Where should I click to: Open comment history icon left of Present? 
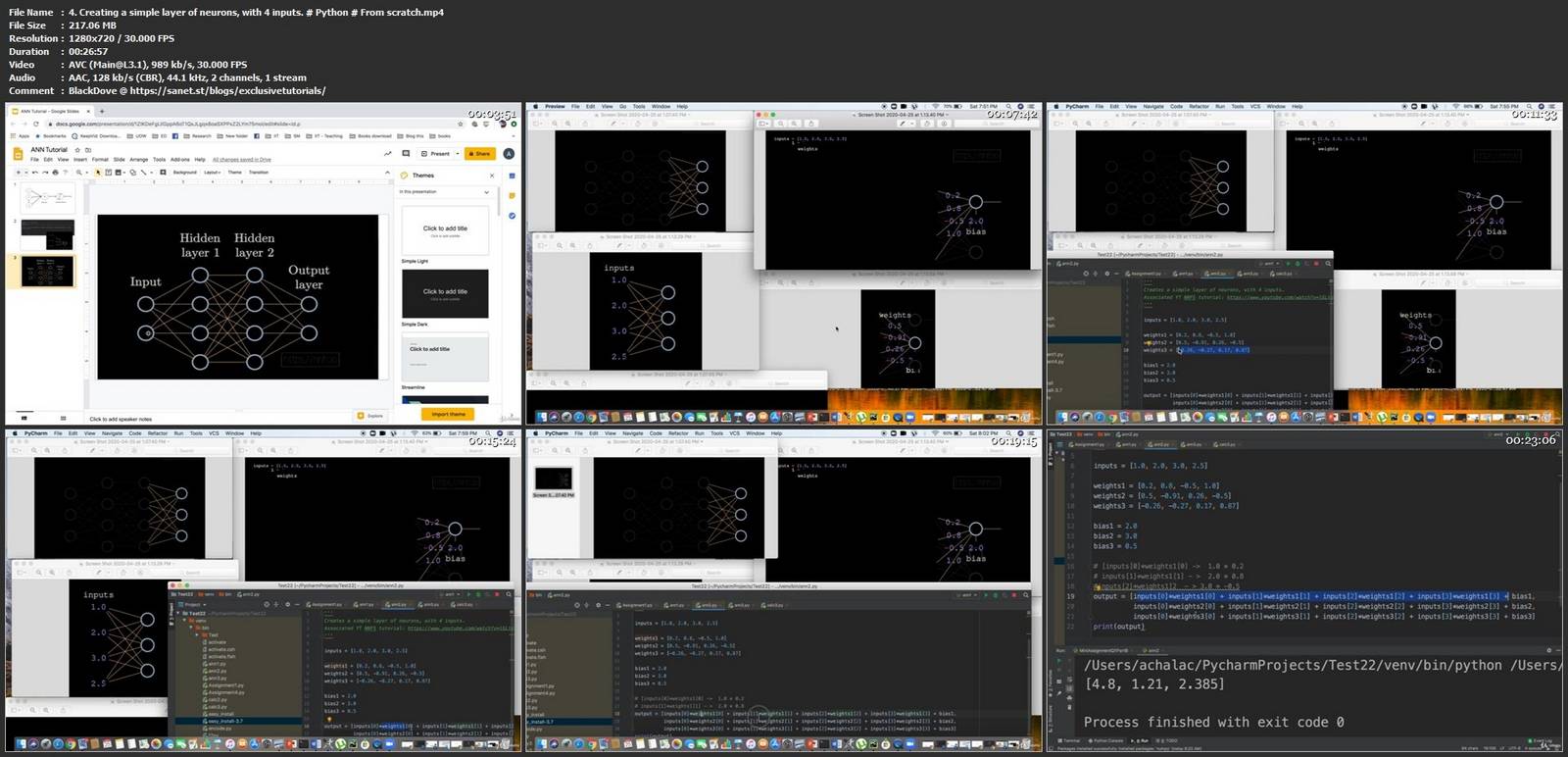pos(406,154)
